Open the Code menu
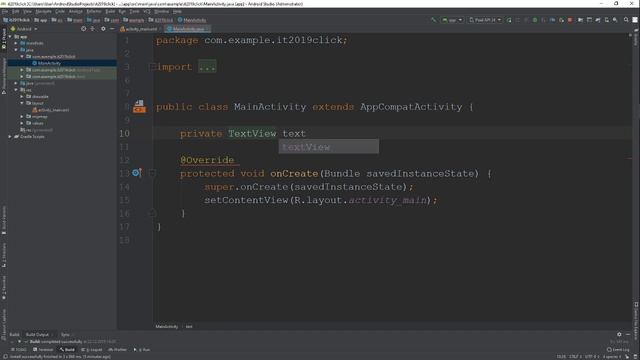This screenshot has height=360, width=640. [60, 11]
